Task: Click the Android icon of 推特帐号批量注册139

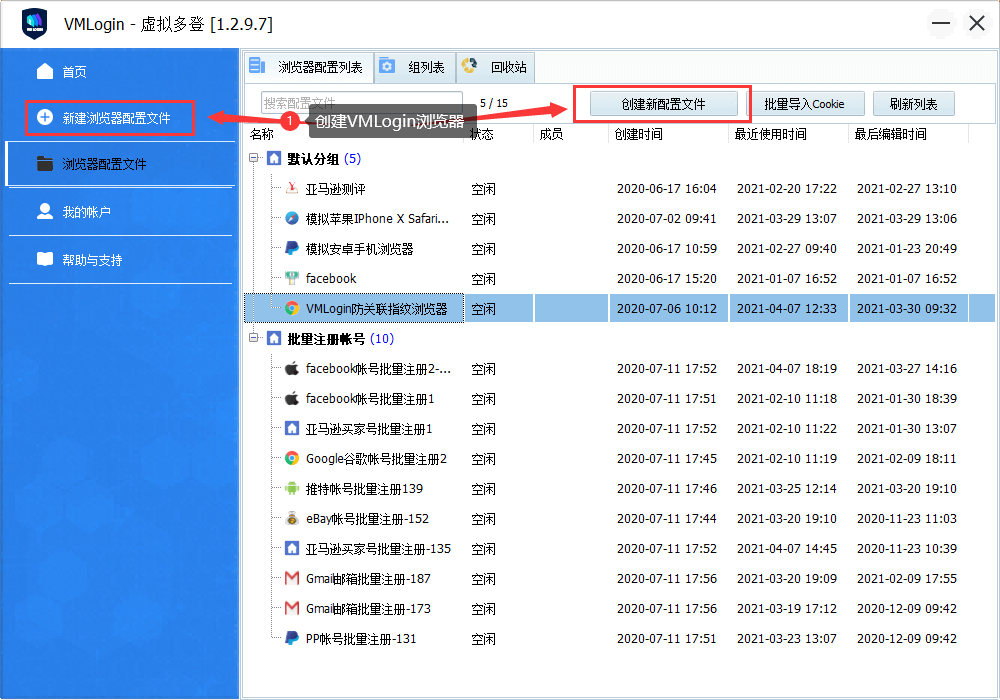Action: (291, 488)
